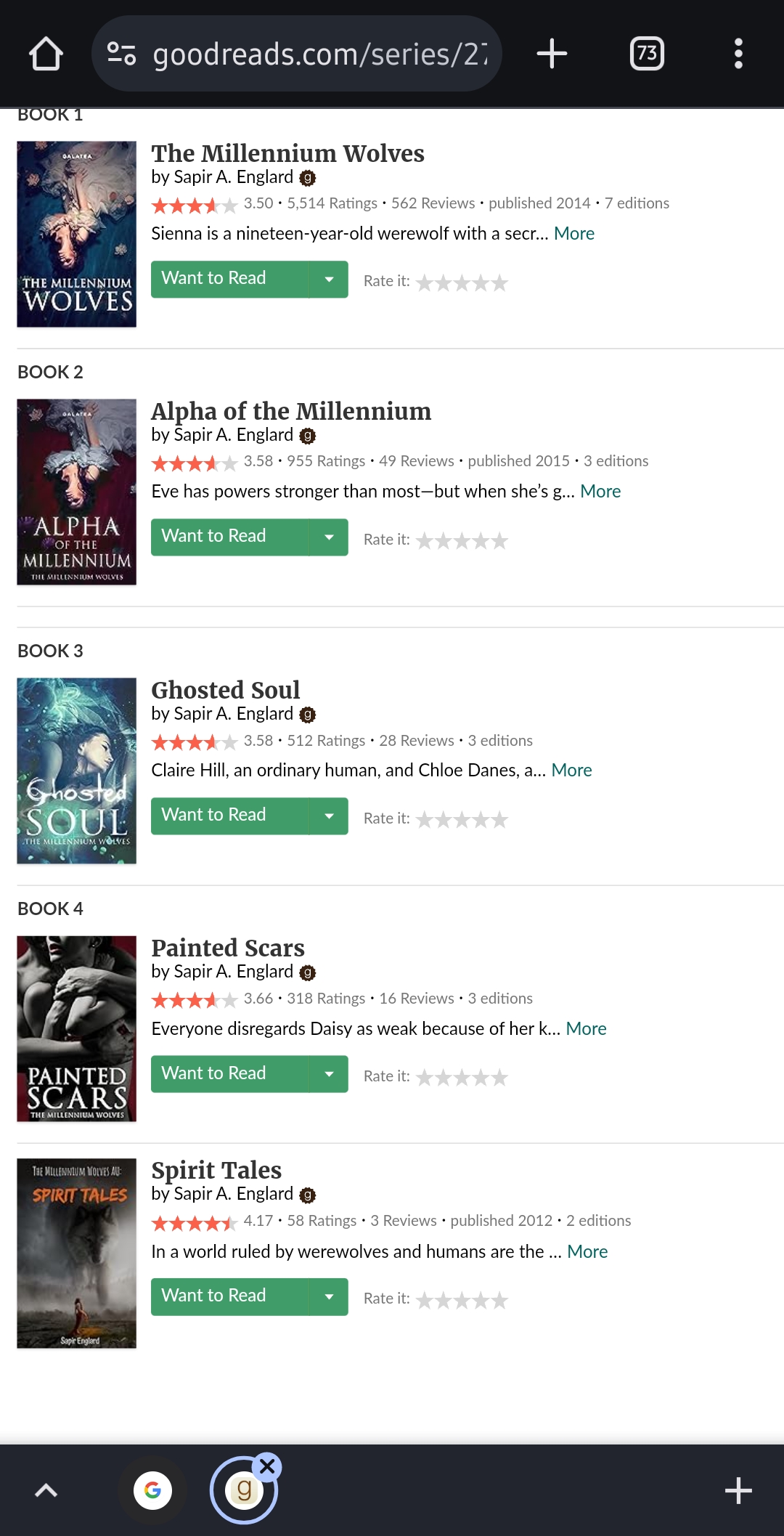Open shelf dropdown for Spirit Tales
This screenshot has height=1536, width=784.
click(x=329, y=1297)
